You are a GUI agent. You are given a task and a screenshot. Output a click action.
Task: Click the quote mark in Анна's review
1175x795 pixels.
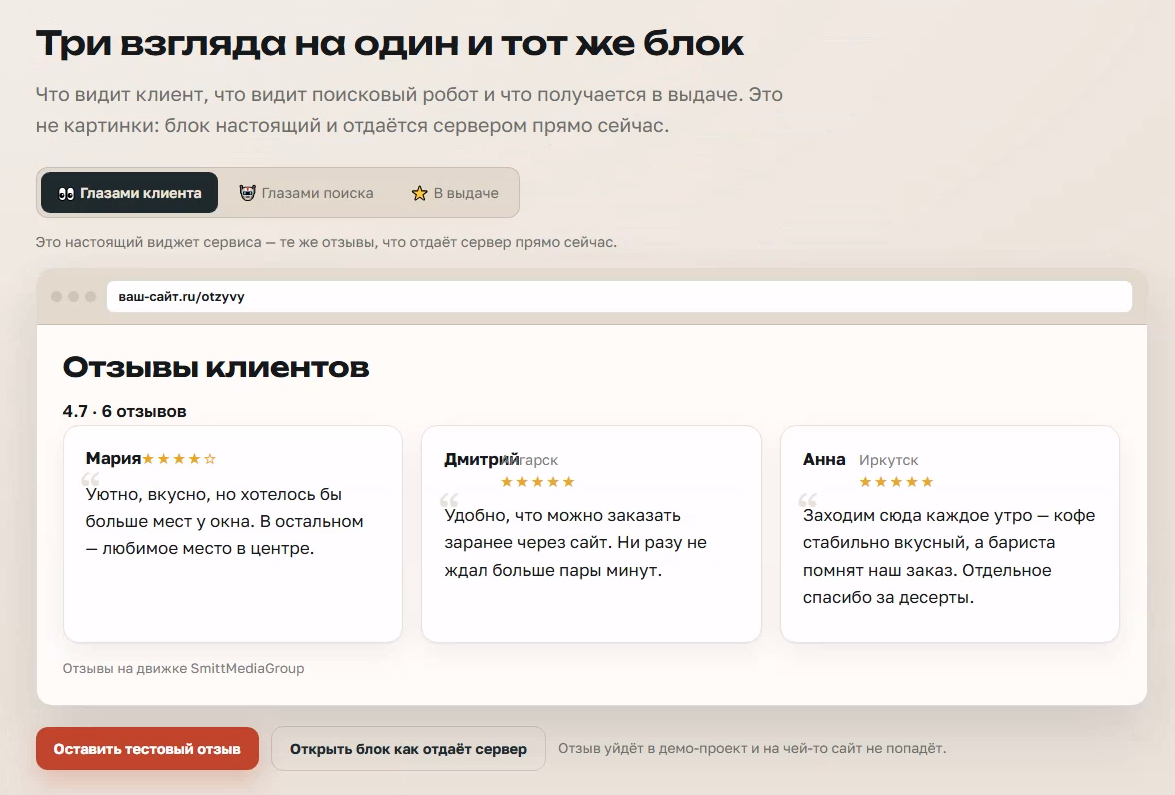tap(807, 500)
